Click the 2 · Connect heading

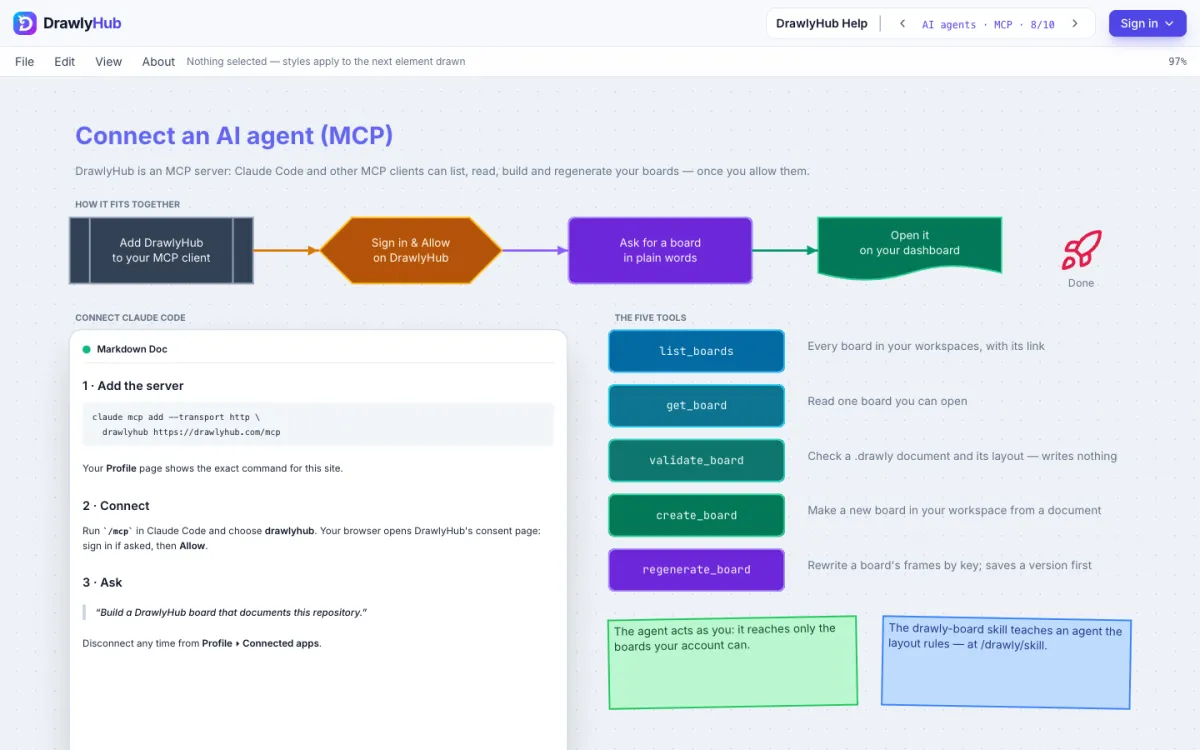click(x=116, y=506)
